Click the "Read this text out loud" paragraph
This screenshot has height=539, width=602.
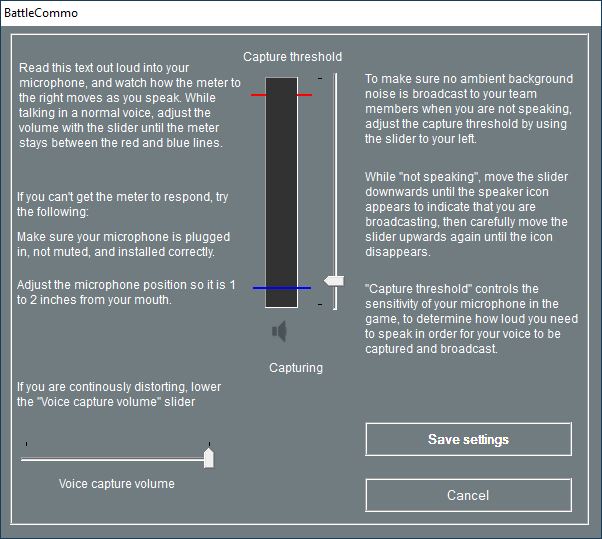pos(130,105)
